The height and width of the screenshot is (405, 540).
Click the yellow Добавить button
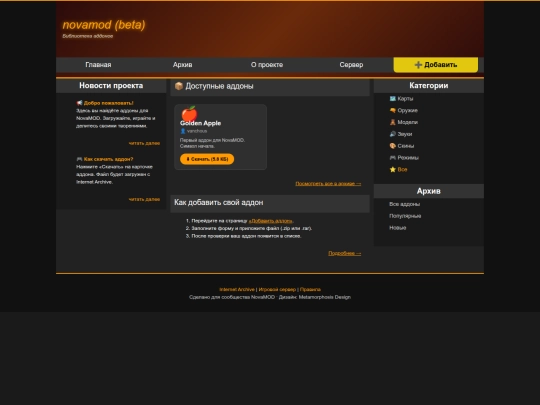(436, 65)
